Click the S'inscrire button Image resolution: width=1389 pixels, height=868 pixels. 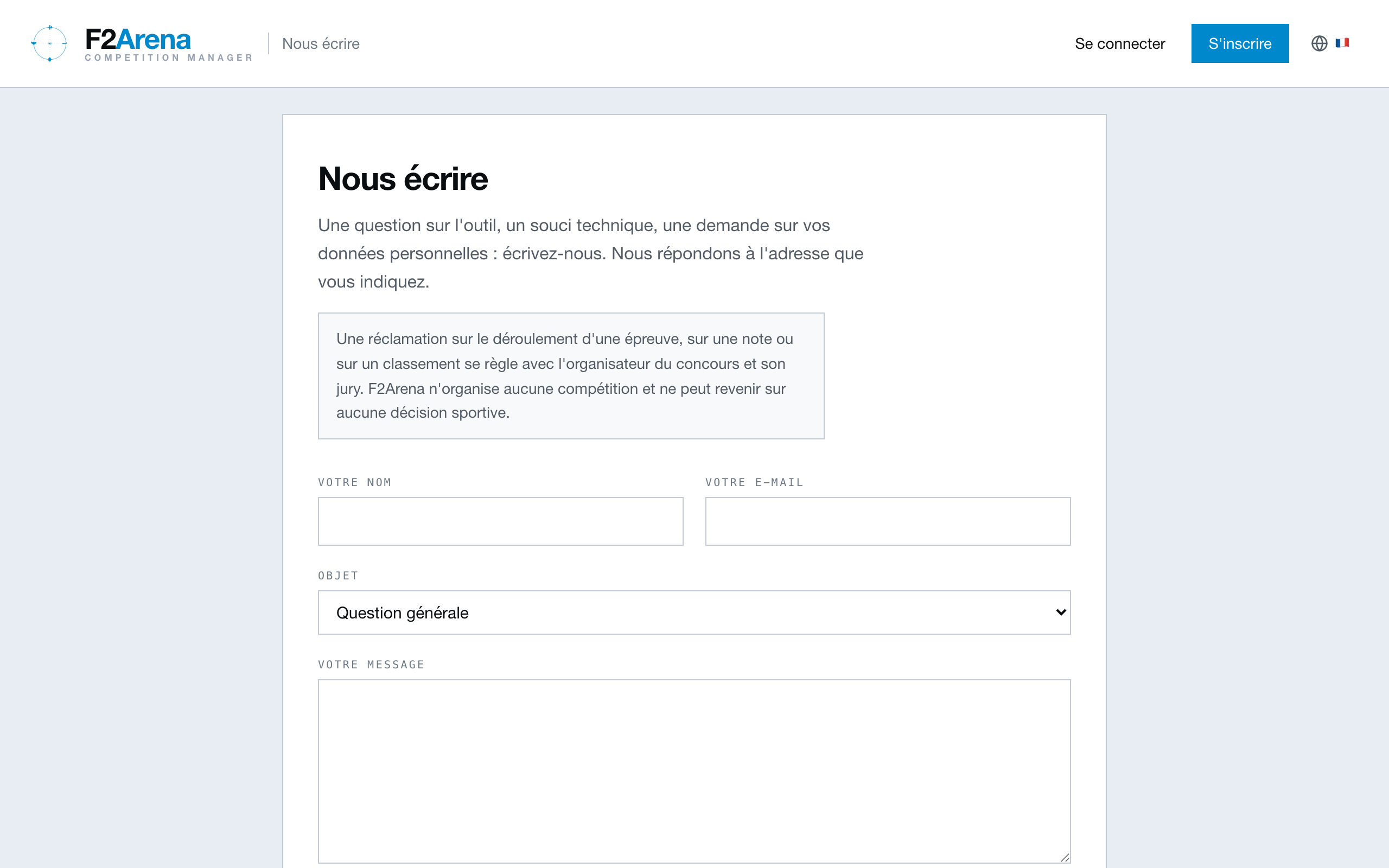(x=1240, y=43)
